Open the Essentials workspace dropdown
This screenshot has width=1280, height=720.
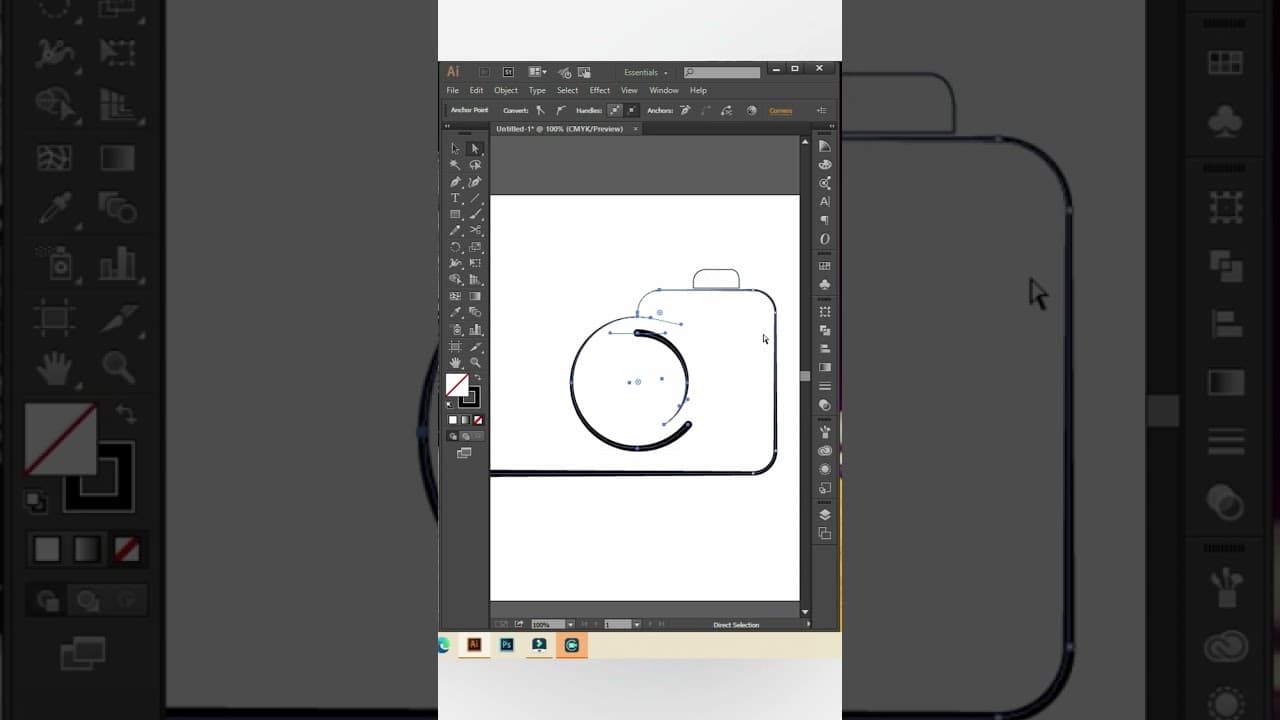click(645, 72)
